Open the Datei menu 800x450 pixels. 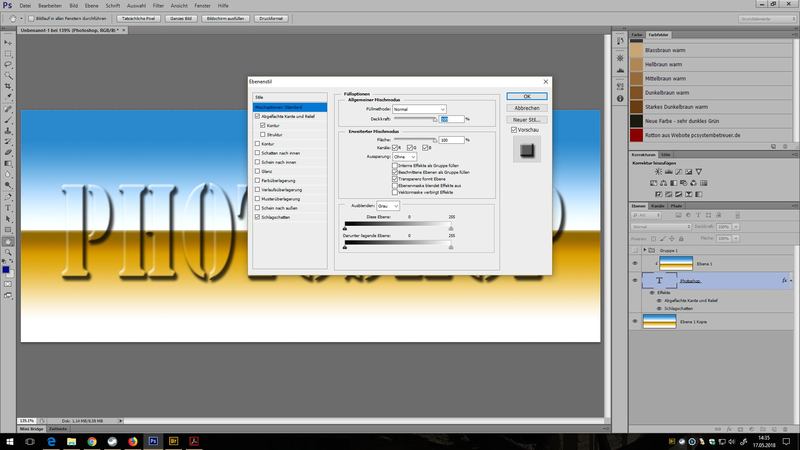pyautogui.click(x=25, y=6)
